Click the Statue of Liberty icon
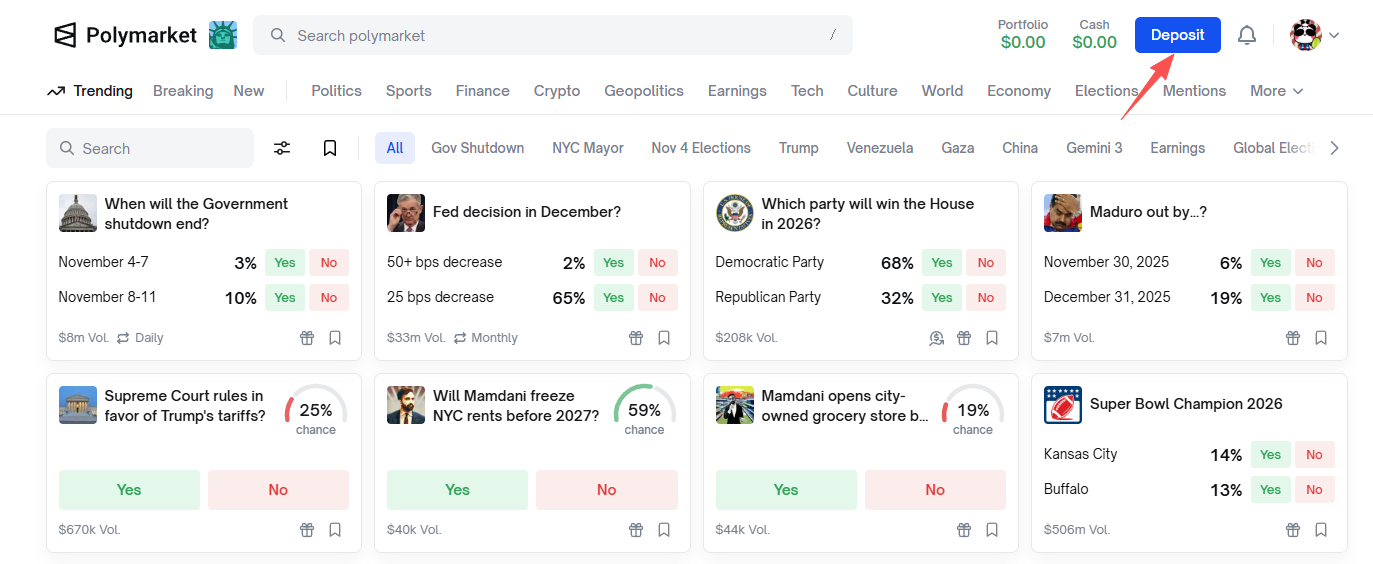The width and height of the screenshot is (1373, 564). click(x=223, y=35)
